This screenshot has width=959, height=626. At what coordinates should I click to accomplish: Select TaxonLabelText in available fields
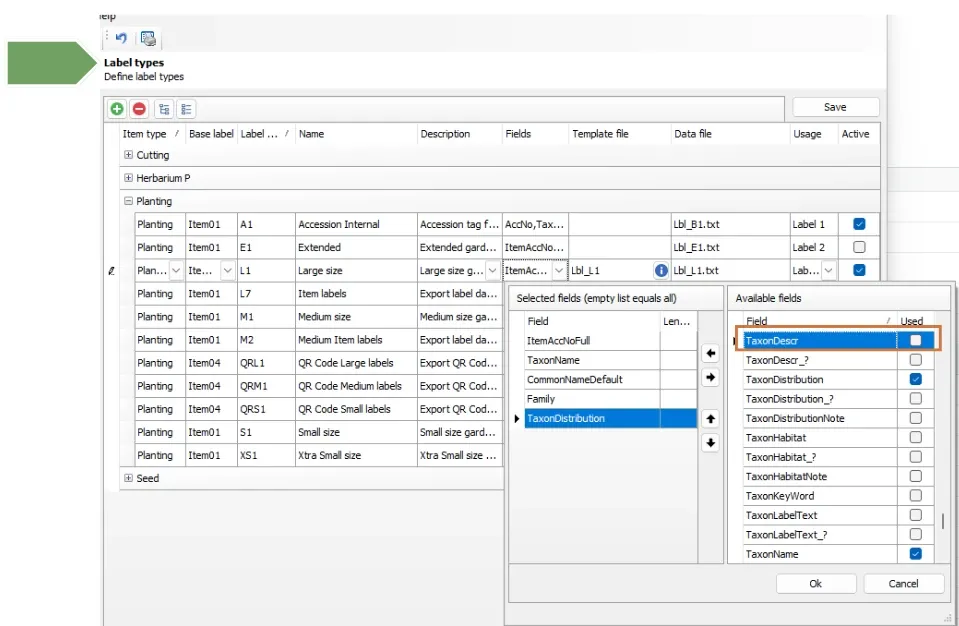820,515
